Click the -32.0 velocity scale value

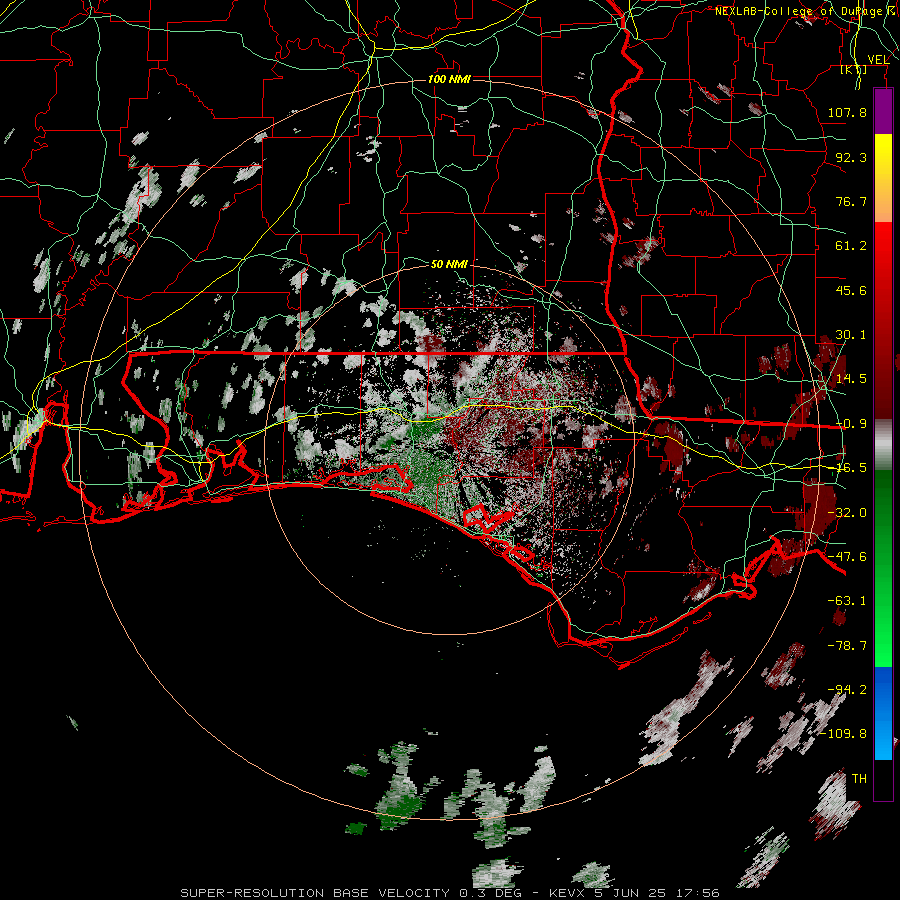pos(847,513)
